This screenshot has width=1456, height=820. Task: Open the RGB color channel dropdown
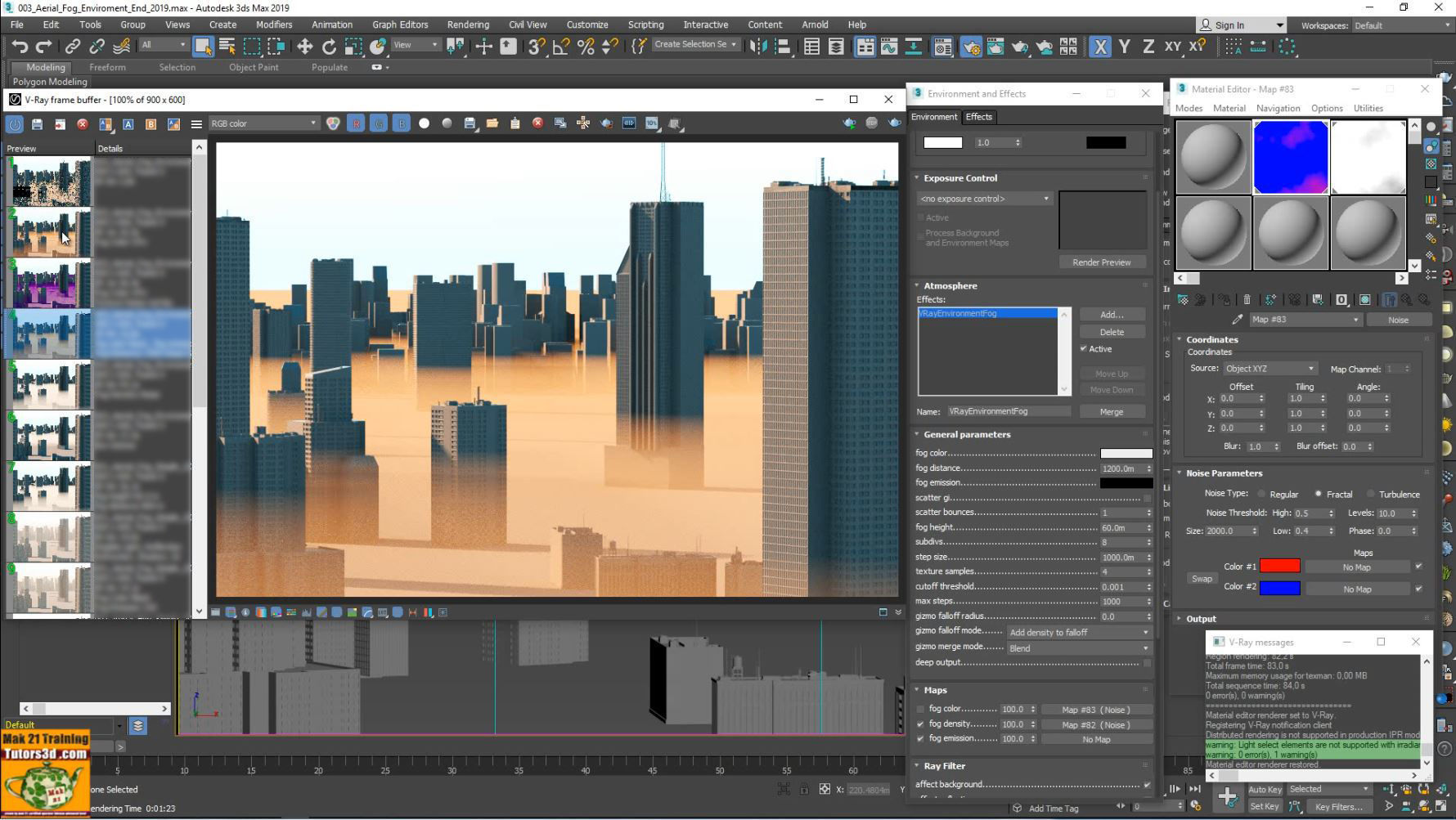(263, 123)
